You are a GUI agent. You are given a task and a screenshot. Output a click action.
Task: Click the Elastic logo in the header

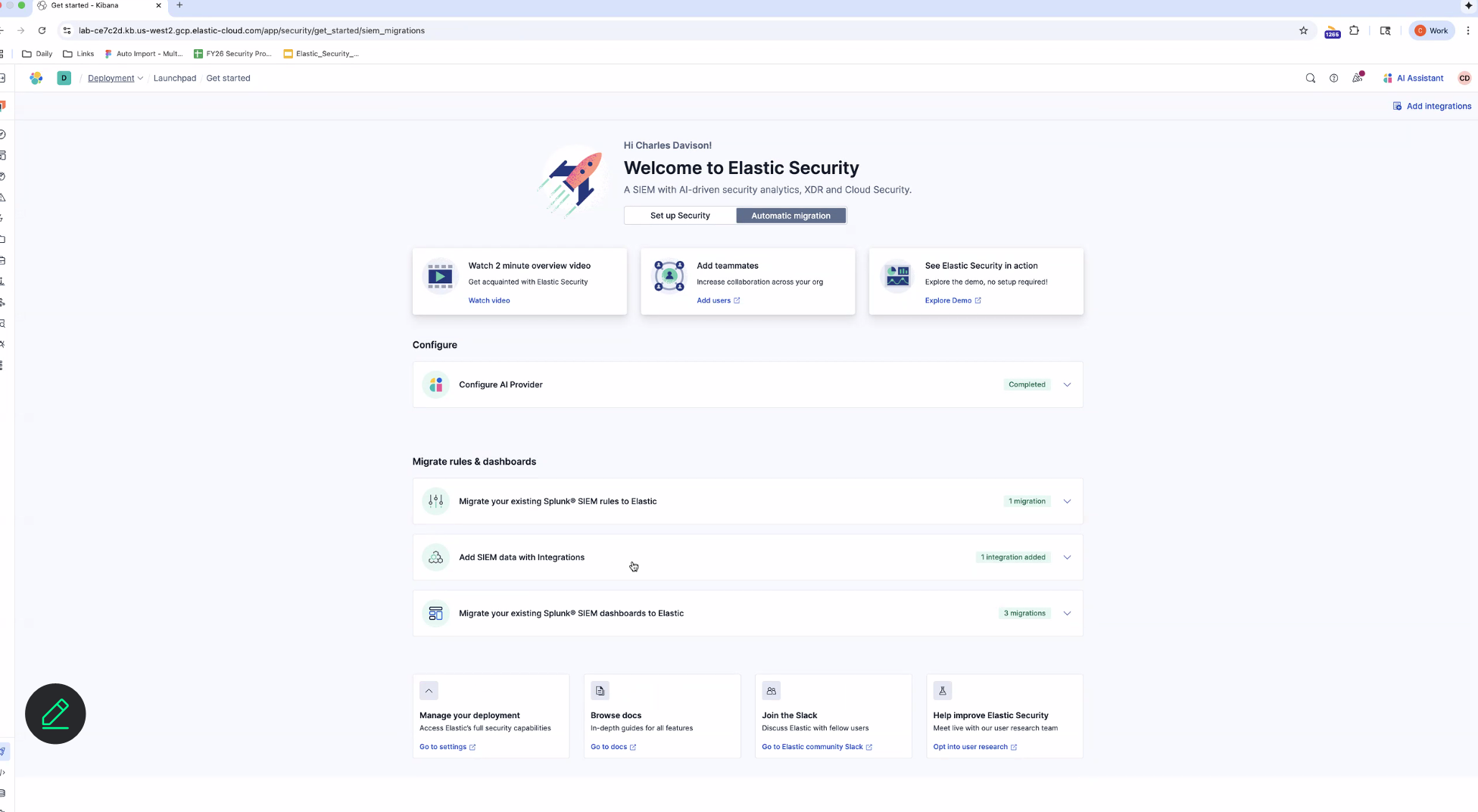tap(36, 78)
